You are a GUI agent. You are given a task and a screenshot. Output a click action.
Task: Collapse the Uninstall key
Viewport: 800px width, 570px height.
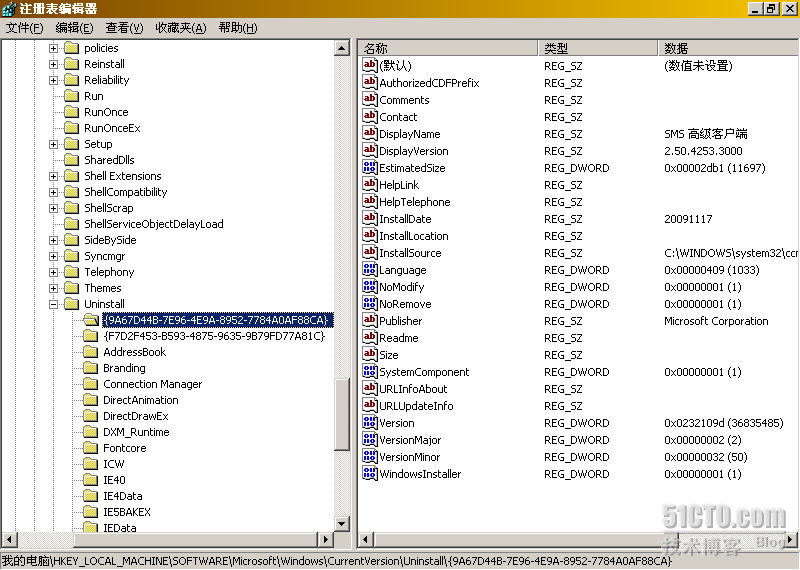click(53, 304)
